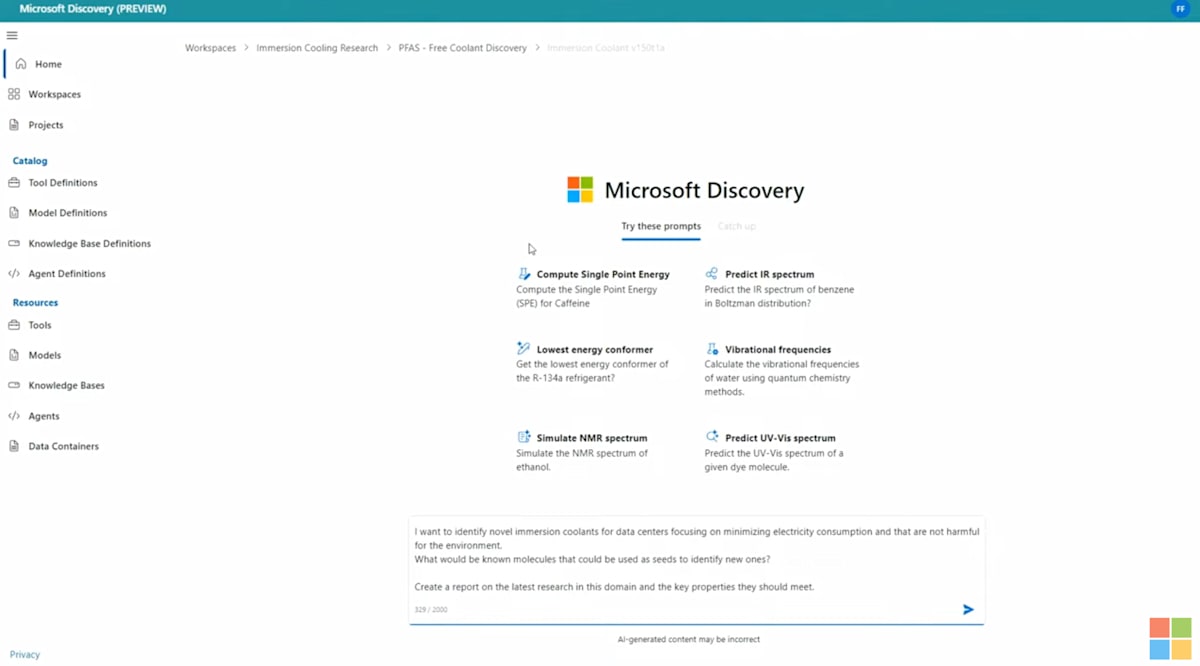1200x666 pixels.
Task: Choose the Simulate NMR spectrum prompt
Action: (583, 452)
